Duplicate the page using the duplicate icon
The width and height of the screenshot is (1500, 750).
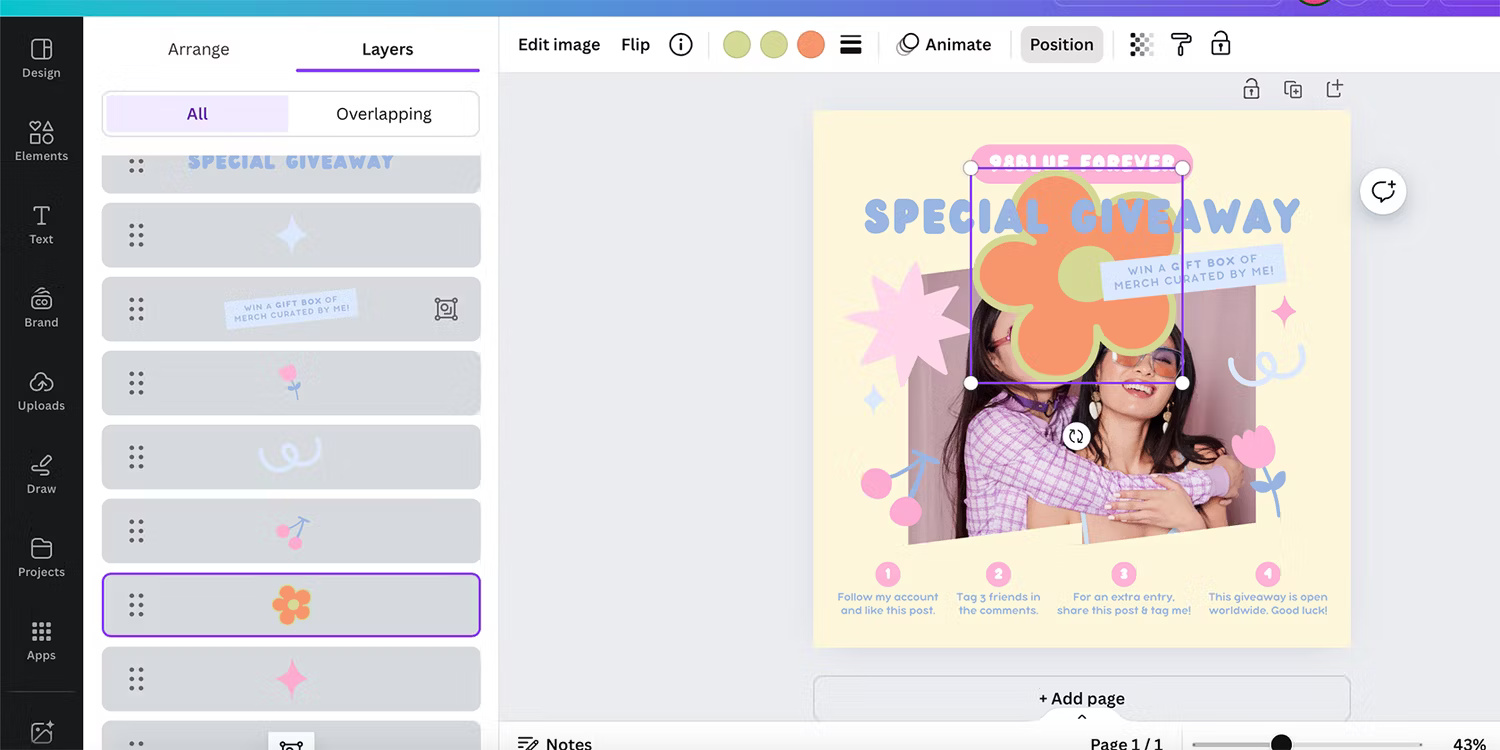pyautogui.click(x=1293, y=88)
